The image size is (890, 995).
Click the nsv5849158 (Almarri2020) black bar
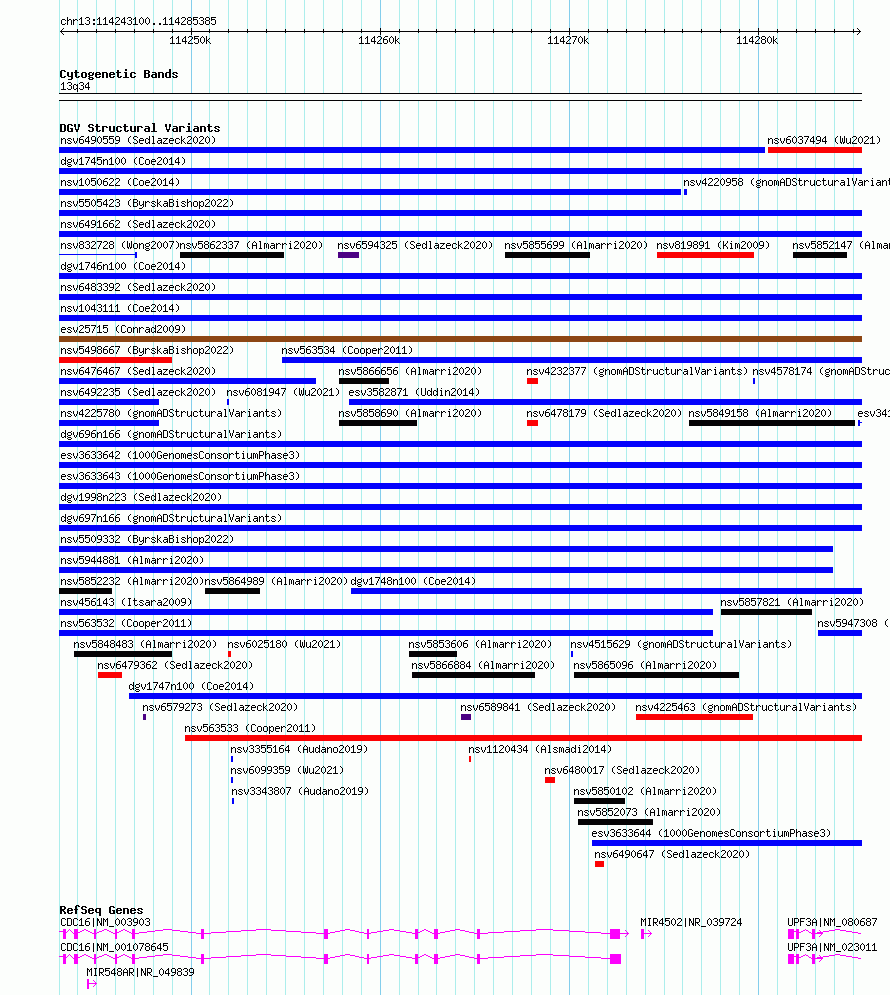[x=772, y=423]
